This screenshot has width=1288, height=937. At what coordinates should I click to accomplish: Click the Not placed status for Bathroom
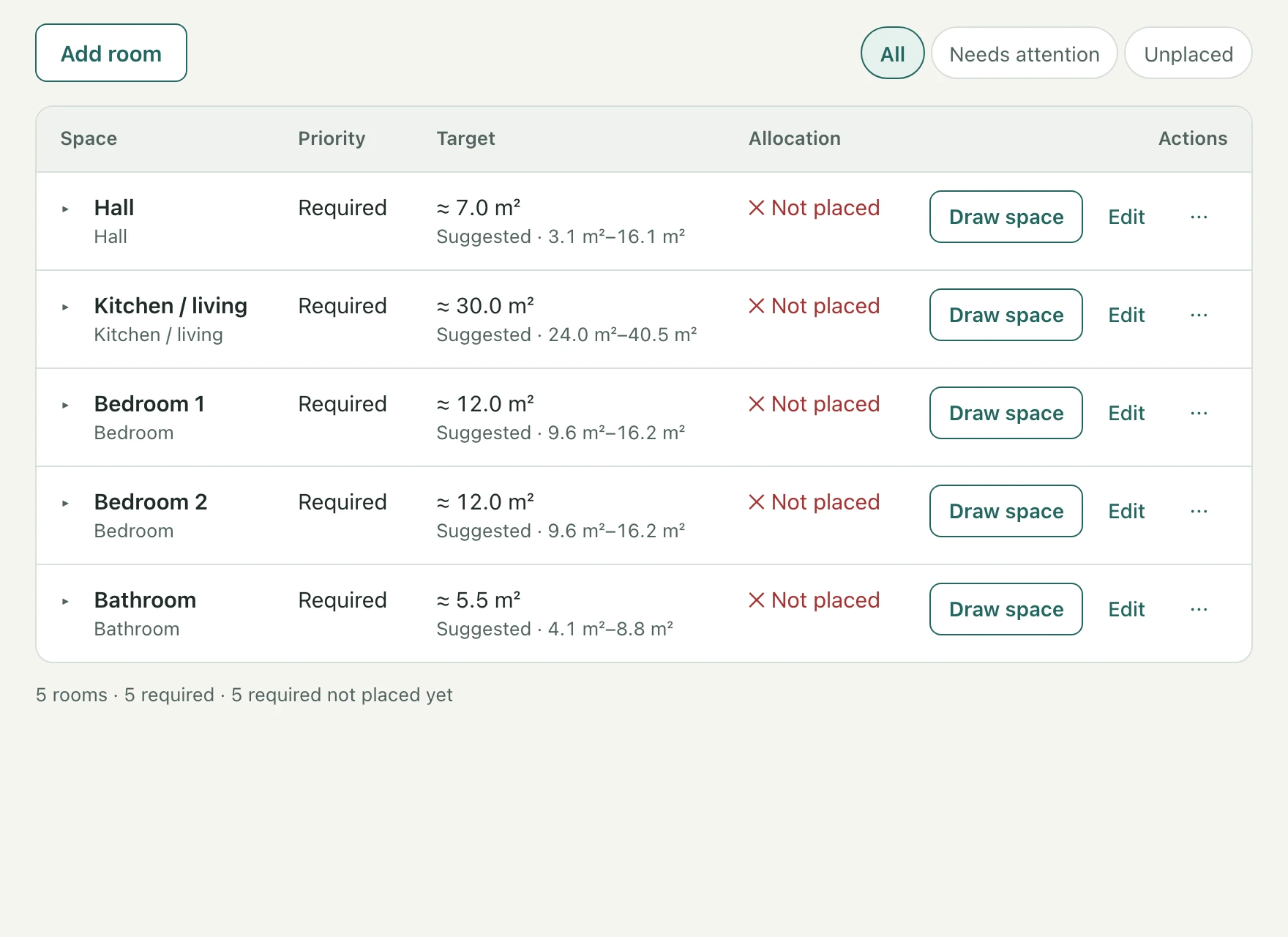coord(814,600)
